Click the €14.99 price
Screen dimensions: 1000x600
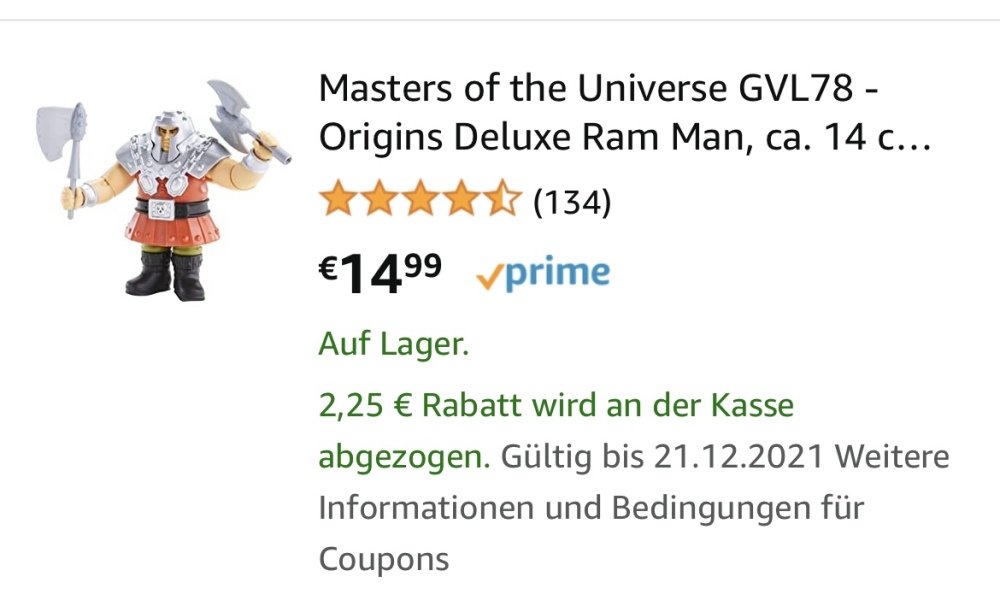pyautogui.click(x=380, y=273)
